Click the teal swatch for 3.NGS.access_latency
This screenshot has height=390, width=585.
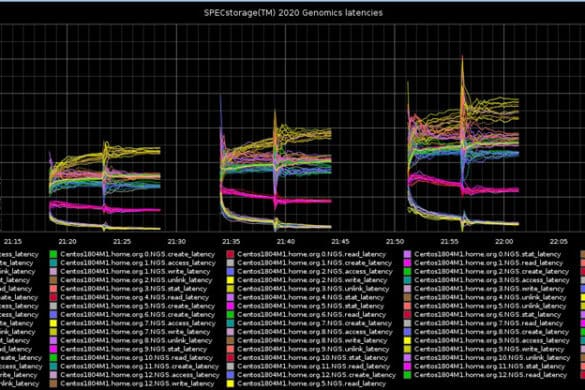click(x=407, y=280)
